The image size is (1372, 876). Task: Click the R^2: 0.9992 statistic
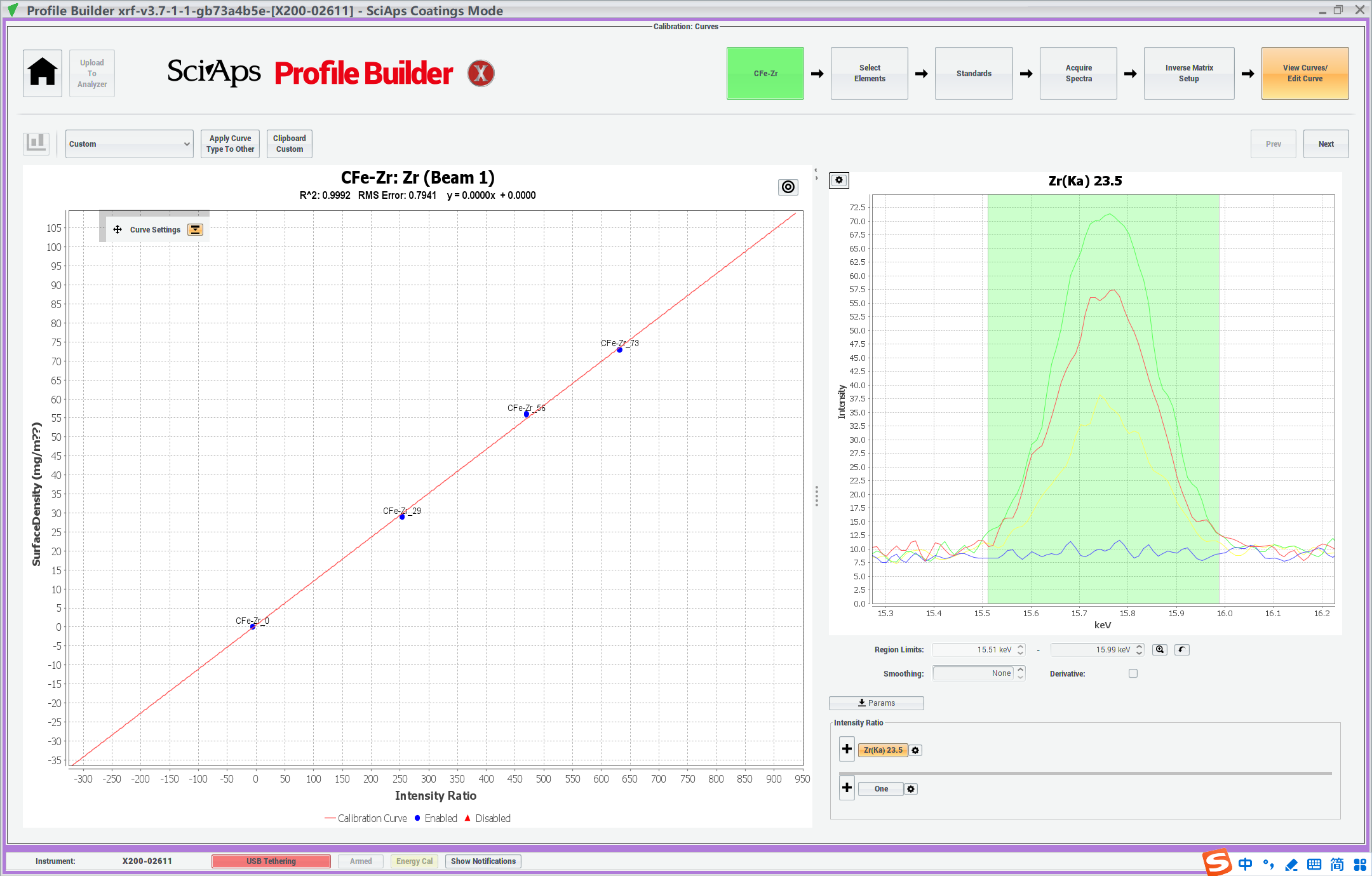(x=325, y=195)
